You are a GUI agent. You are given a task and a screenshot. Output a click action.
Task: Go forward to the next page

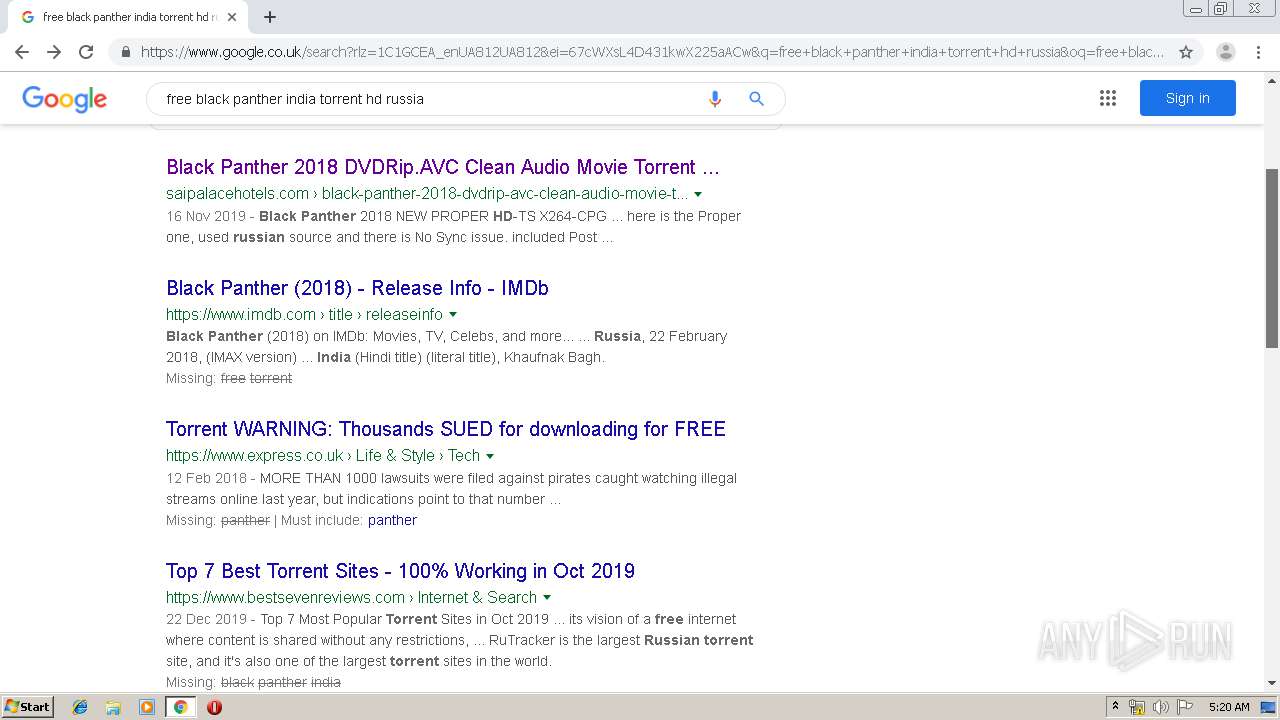pos(54,52)
